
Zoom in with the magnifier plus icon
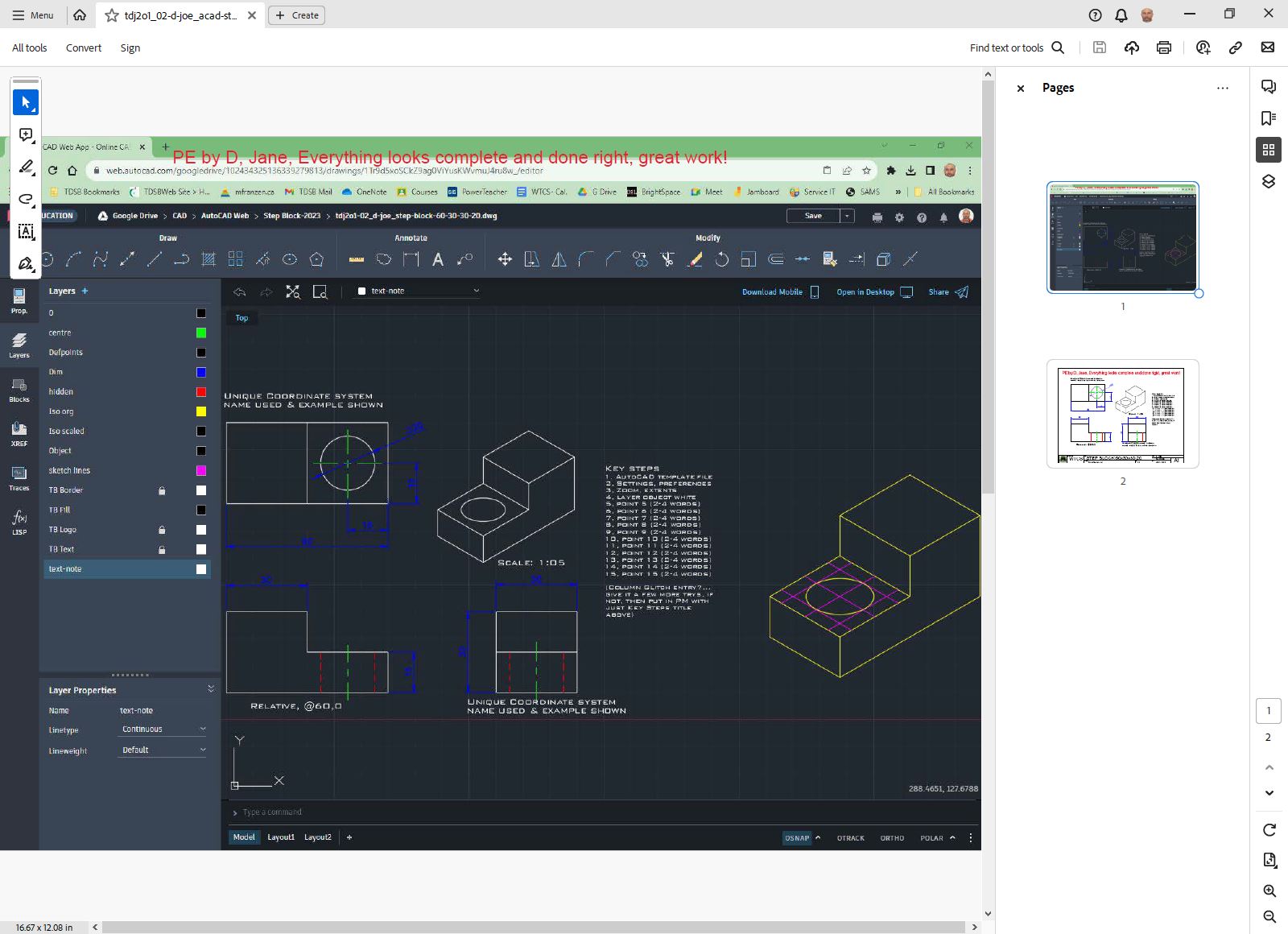(1269, 891)
